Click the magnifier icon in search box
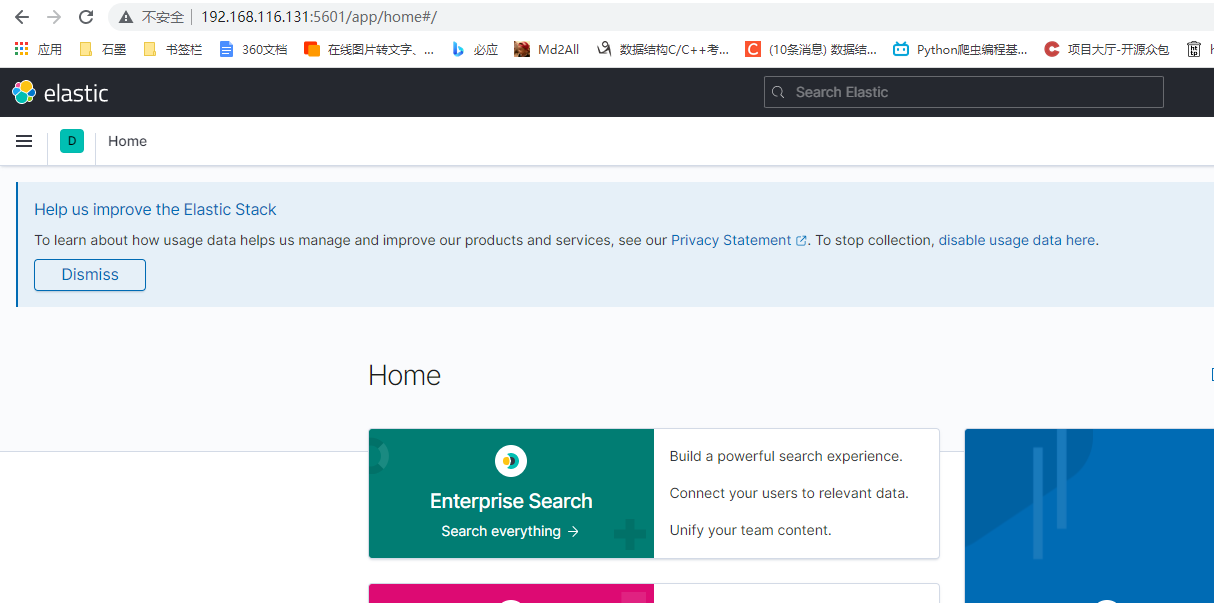Image resolution: width=1214 pixels, height=603 pixels. [x=779, y=92]
